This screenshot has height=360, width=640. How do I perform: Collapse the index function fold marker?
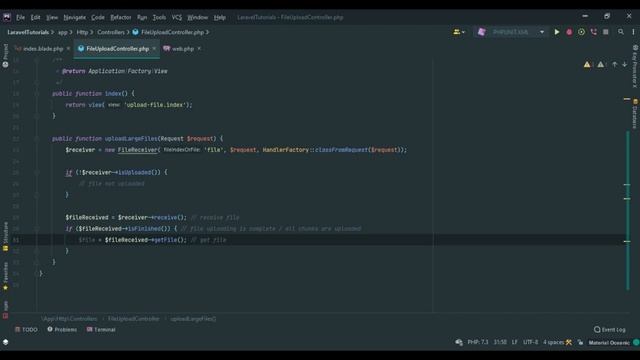pyautogui.click(x=36, y=93)
